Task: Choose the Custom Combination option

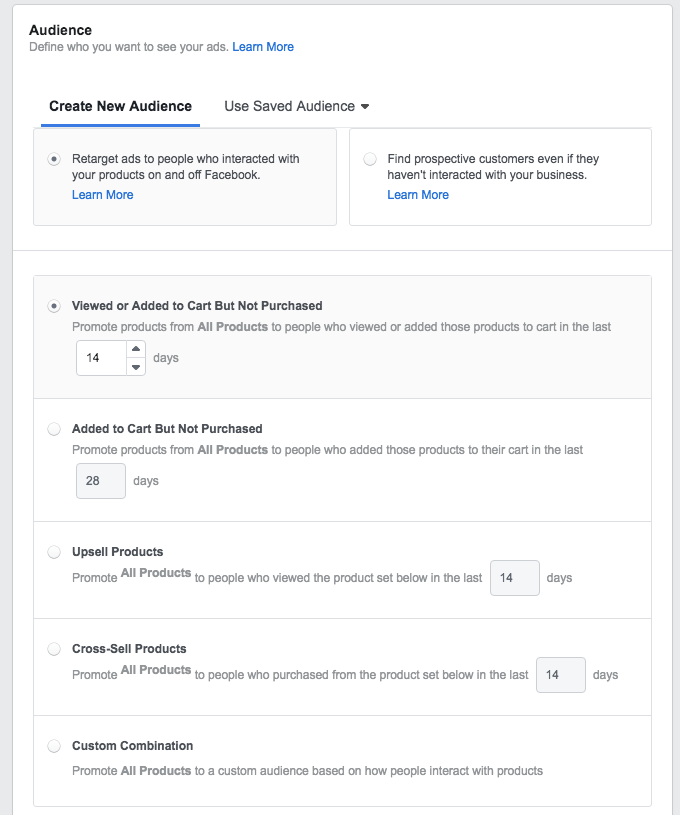Action: [x=54, y=746]
